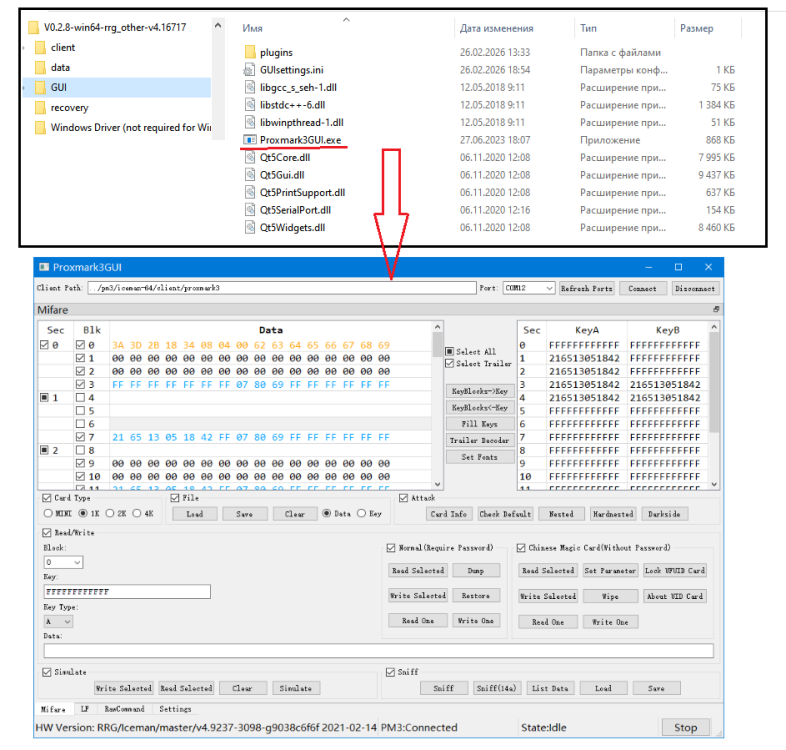Image resolution: width=786 pixels, height=750 pixels.
Task: Enable the Select All checkbox
Action: pyautogui.click(x=450, y=352)
